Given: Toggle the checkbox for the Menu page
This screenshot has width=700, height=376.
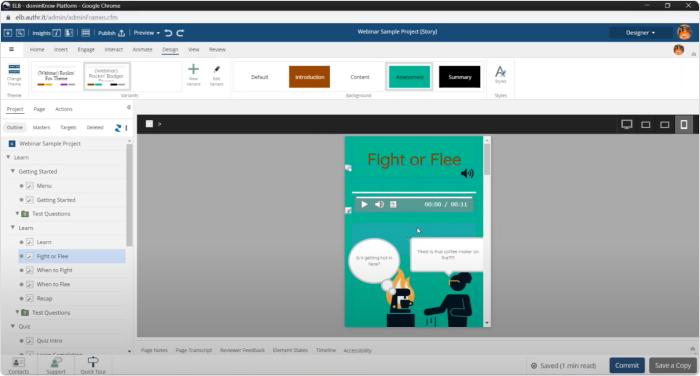Looking at the screenshot, I should [x=30, y=186].
